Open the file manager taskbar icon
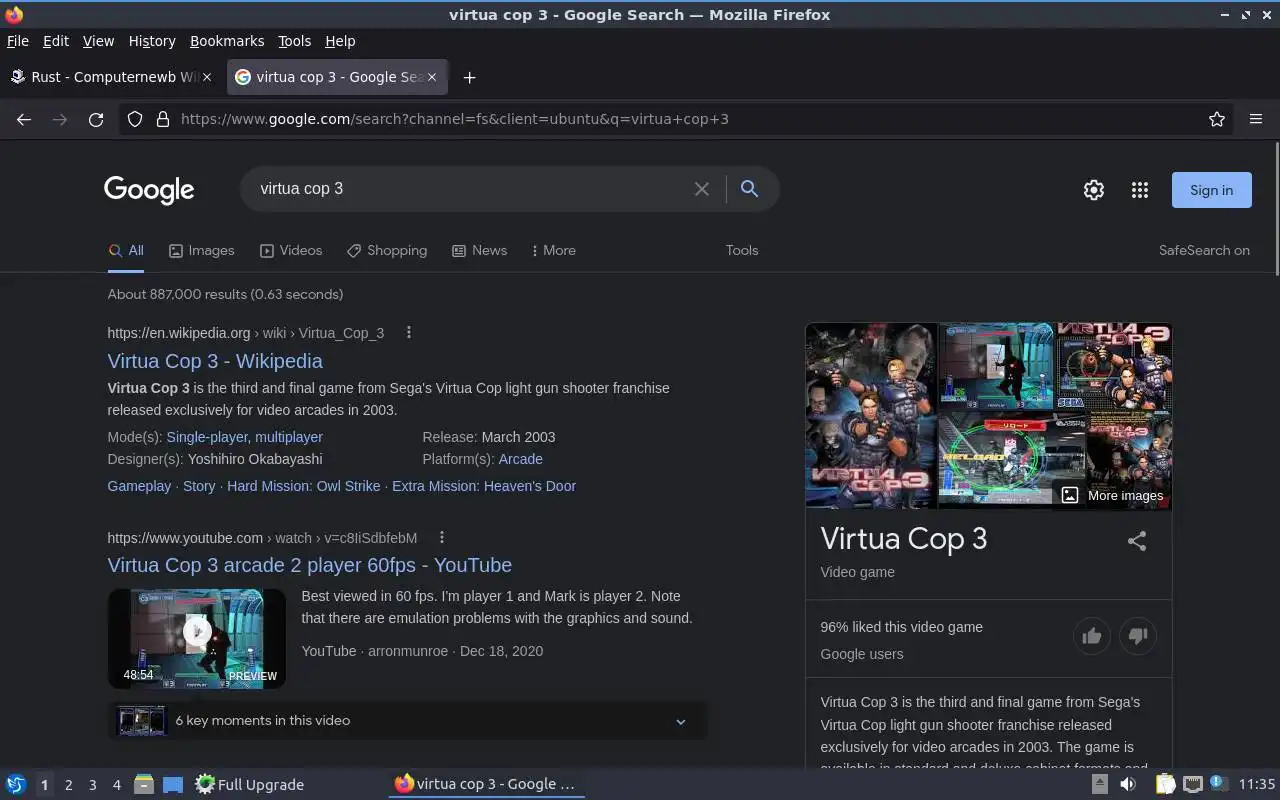Viewport: 1280px width, 800px height. coord(144,784)
